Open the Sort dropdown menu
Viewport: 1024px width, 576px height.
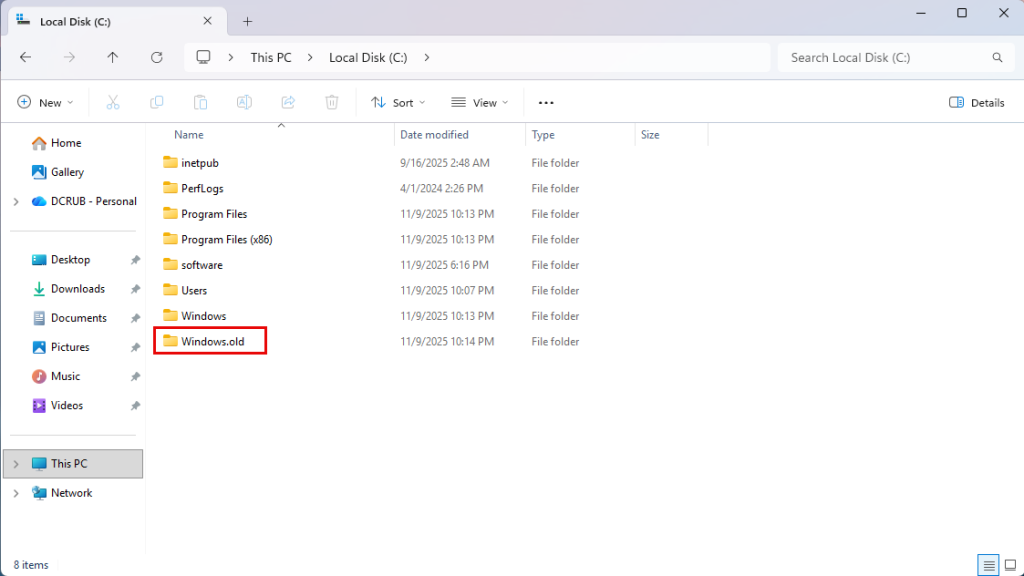click(x=398, y=103)
